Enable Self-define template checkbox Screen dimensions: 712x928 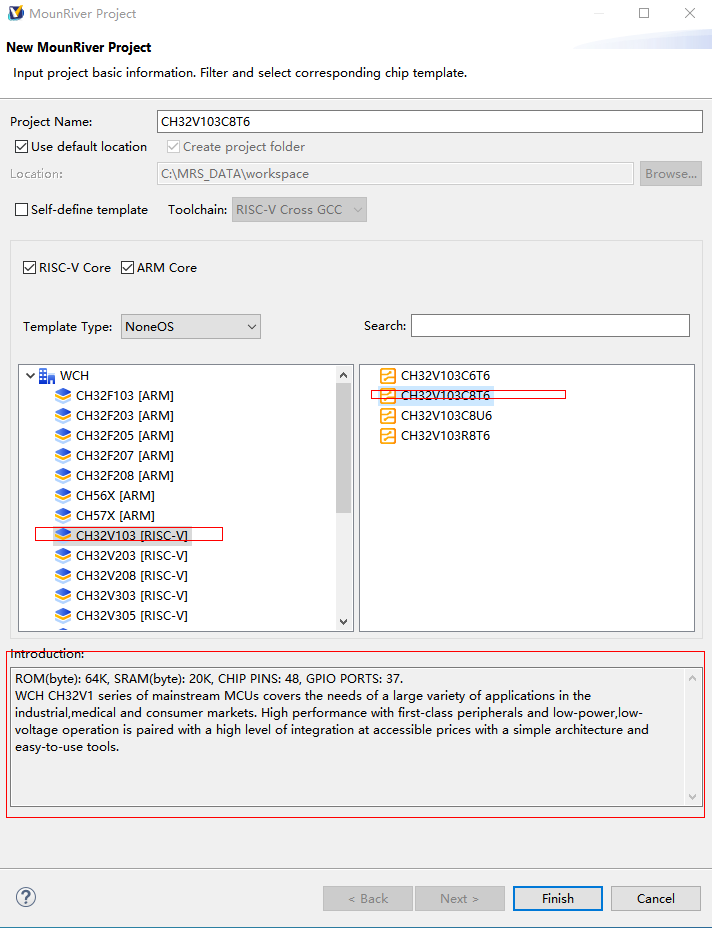[x=21, y=210]
